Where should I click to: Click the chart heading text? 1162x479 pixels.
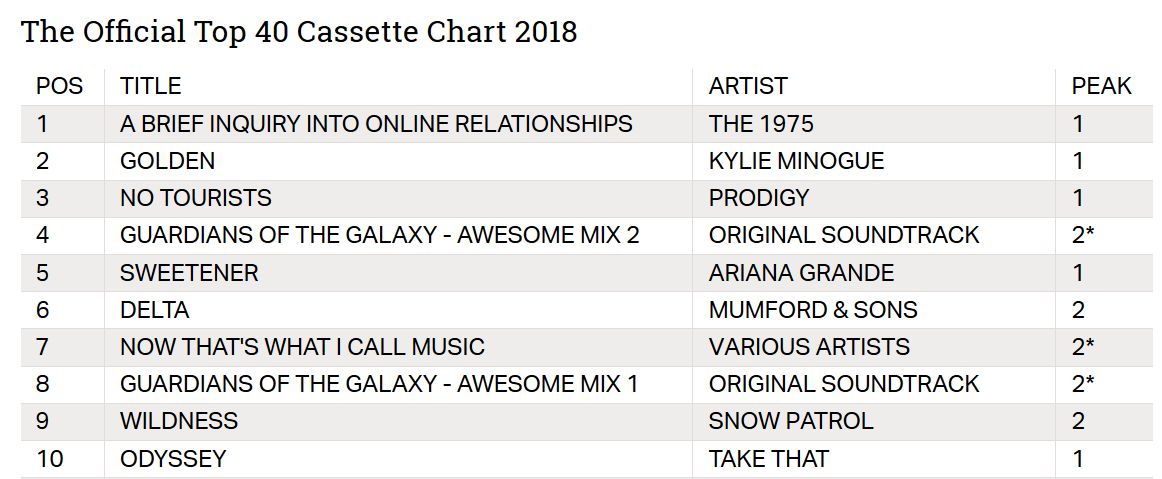299,32
